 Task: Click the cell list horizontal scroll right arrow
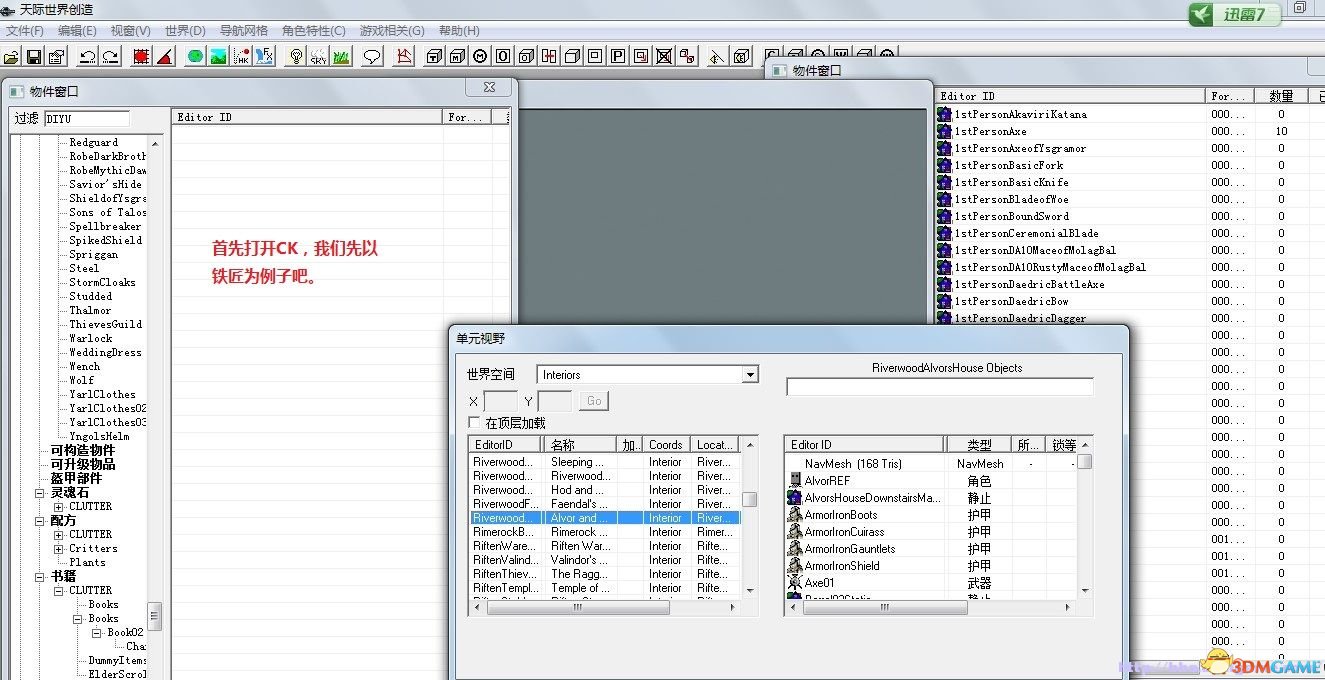pyautogui.click(x=734, y=607)
